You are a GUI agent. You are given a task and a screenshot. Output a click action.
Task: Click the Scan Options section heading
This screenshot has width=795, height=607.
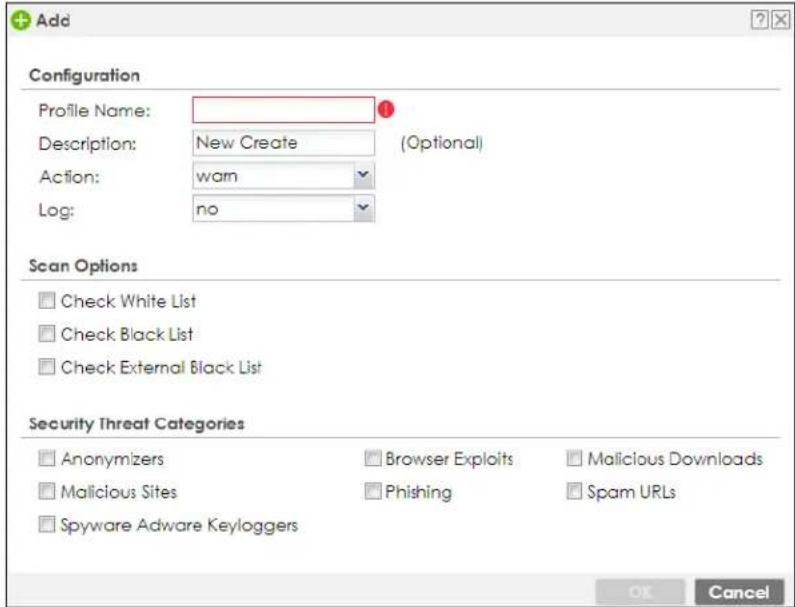point(83,266)
